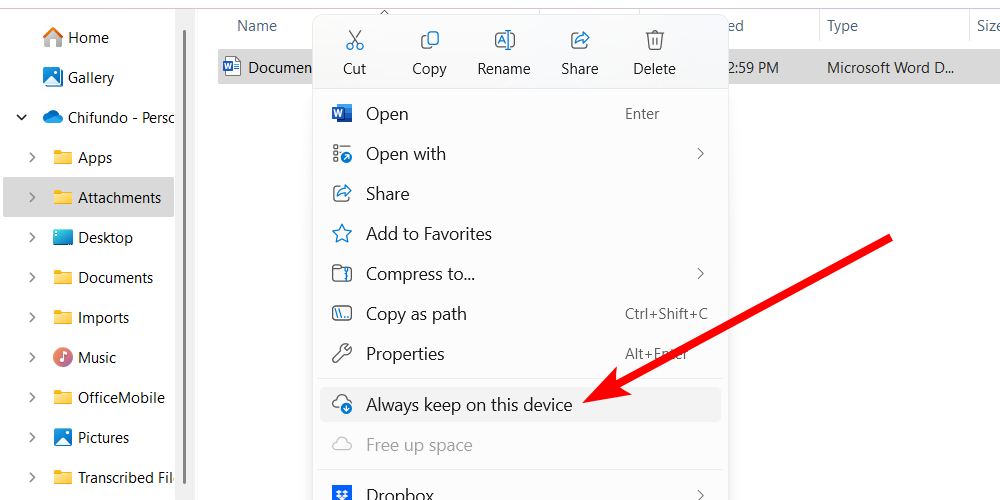
Task: Click the wrench icon for Properties
Action: pyautogui.click(x=342, y=353)
